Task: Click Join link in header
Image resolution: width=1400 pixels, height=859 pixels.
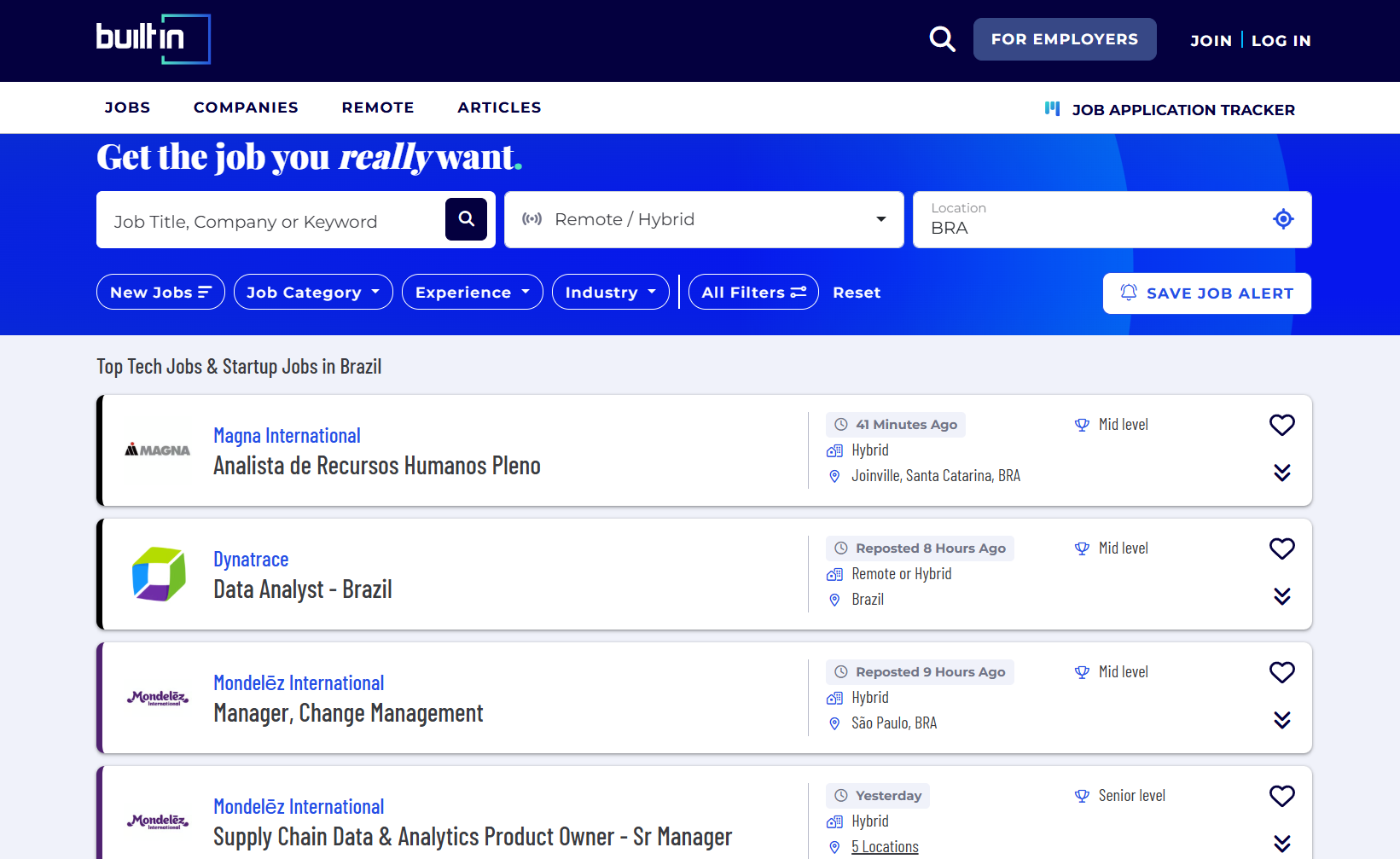Action: point(1211,40)
